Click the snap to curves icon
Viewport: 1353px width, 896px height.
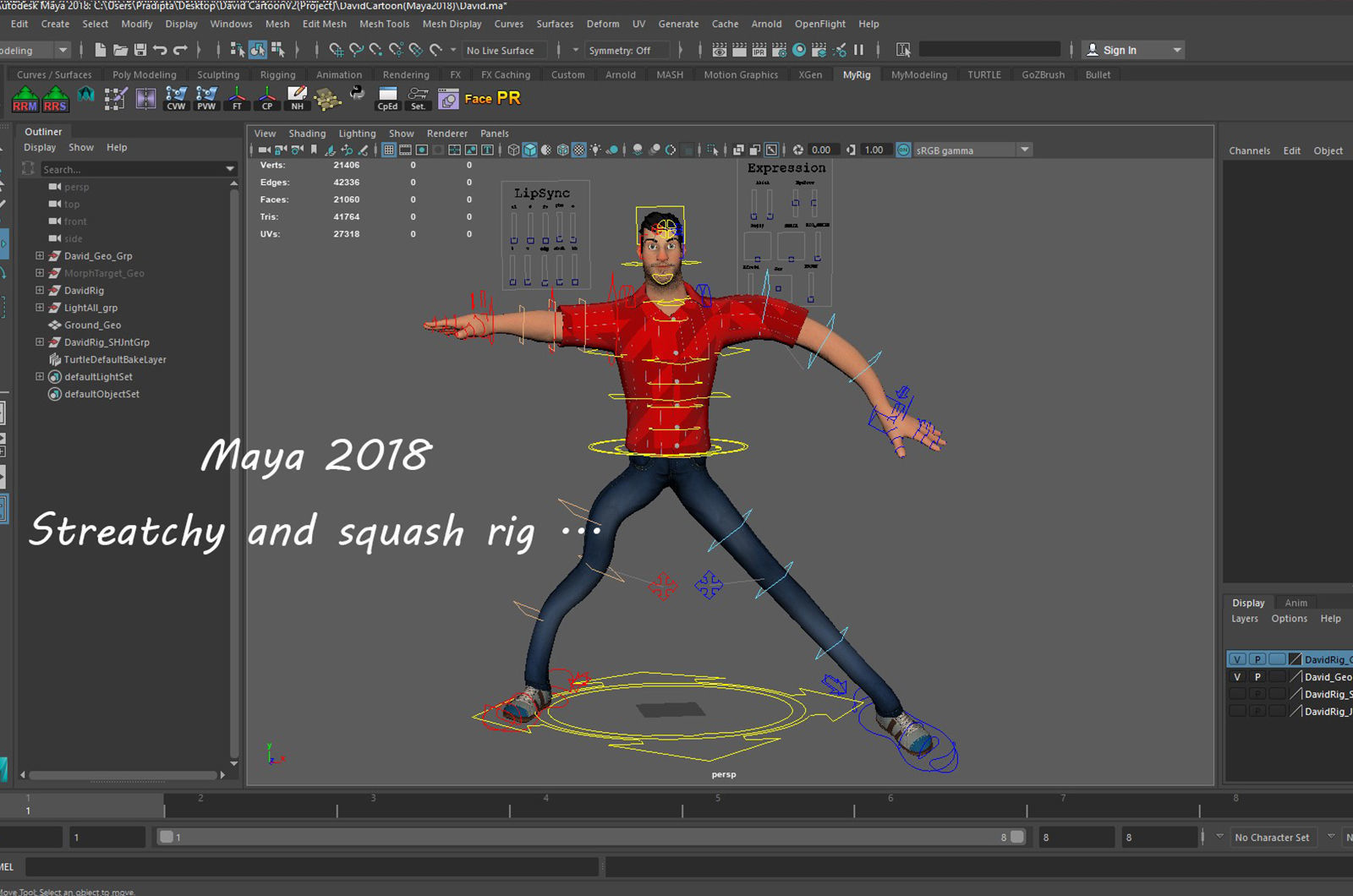[356, 50]
